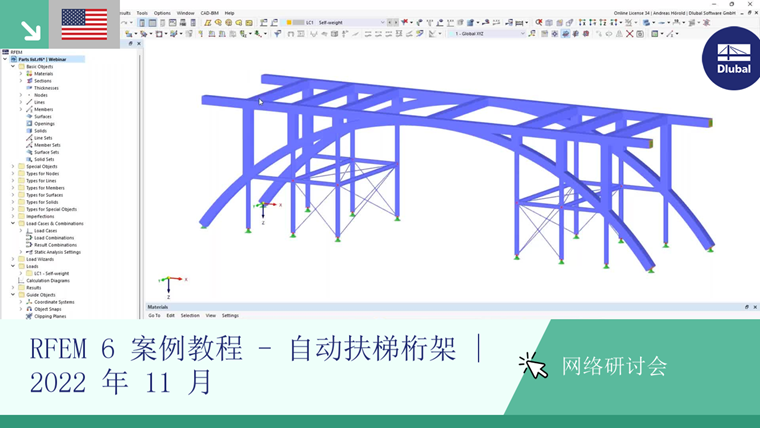The height and width of the screenshot is (428, 760).
Task: Select LC1 - Self-weight under Loads
Action: (51, 273)
